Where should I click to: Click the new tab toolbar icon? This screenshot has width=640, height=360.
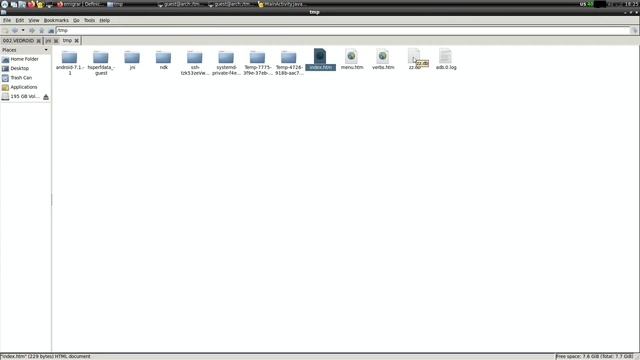click(5, 31)
